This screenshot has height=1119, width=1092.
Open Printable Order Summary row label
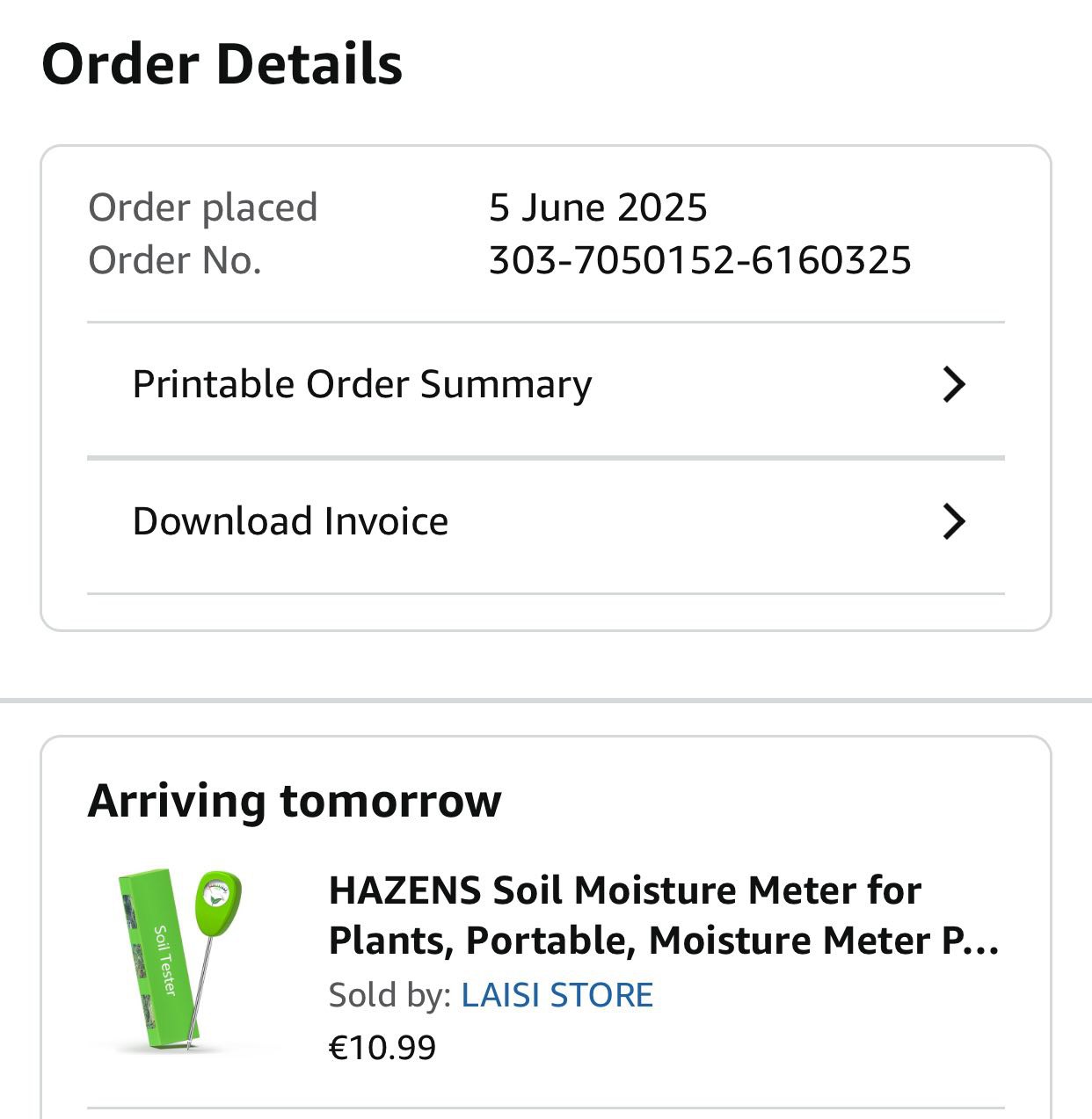[361, 384]
